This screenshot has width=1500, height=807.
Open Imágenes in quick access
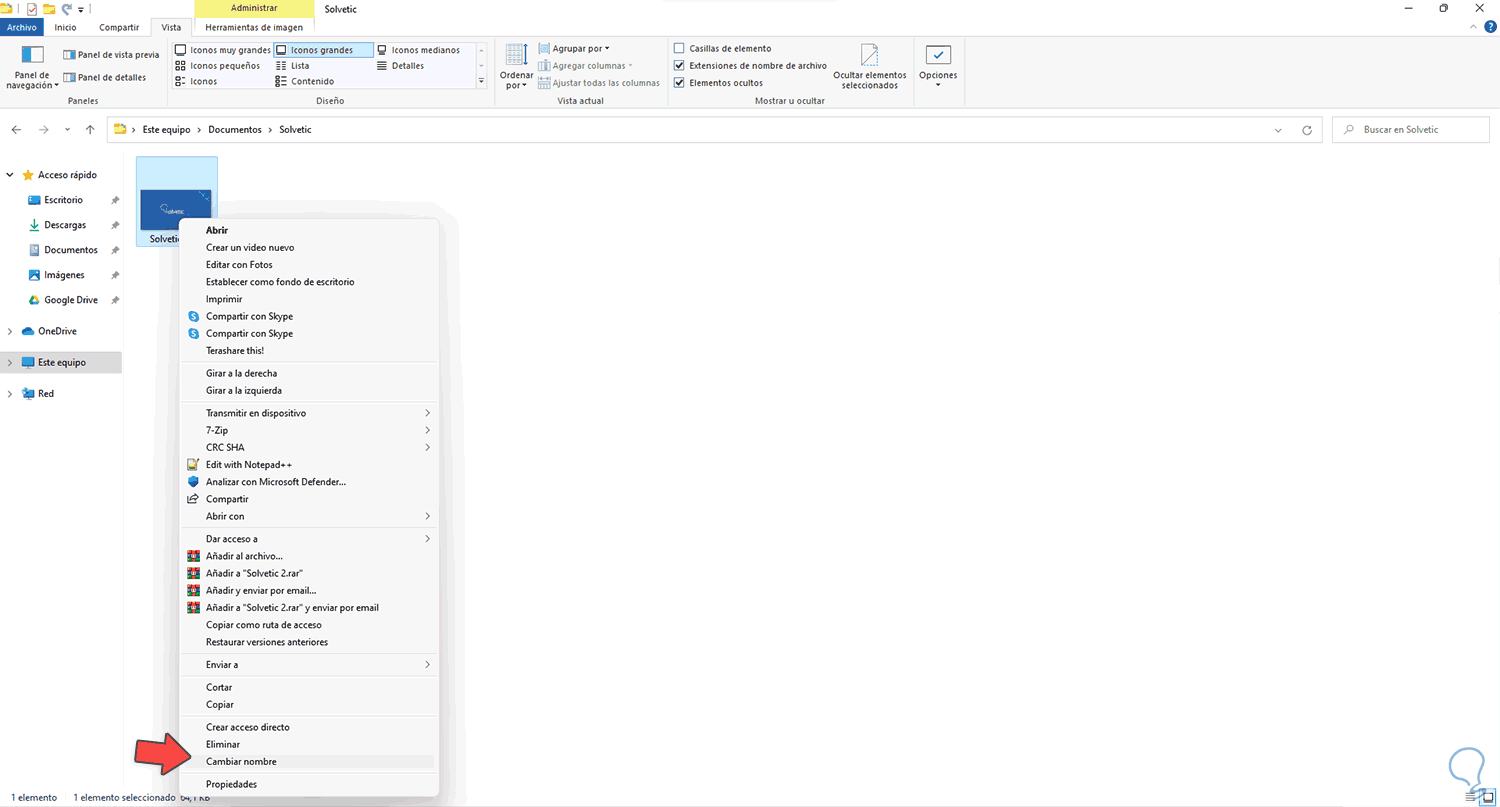64,275
